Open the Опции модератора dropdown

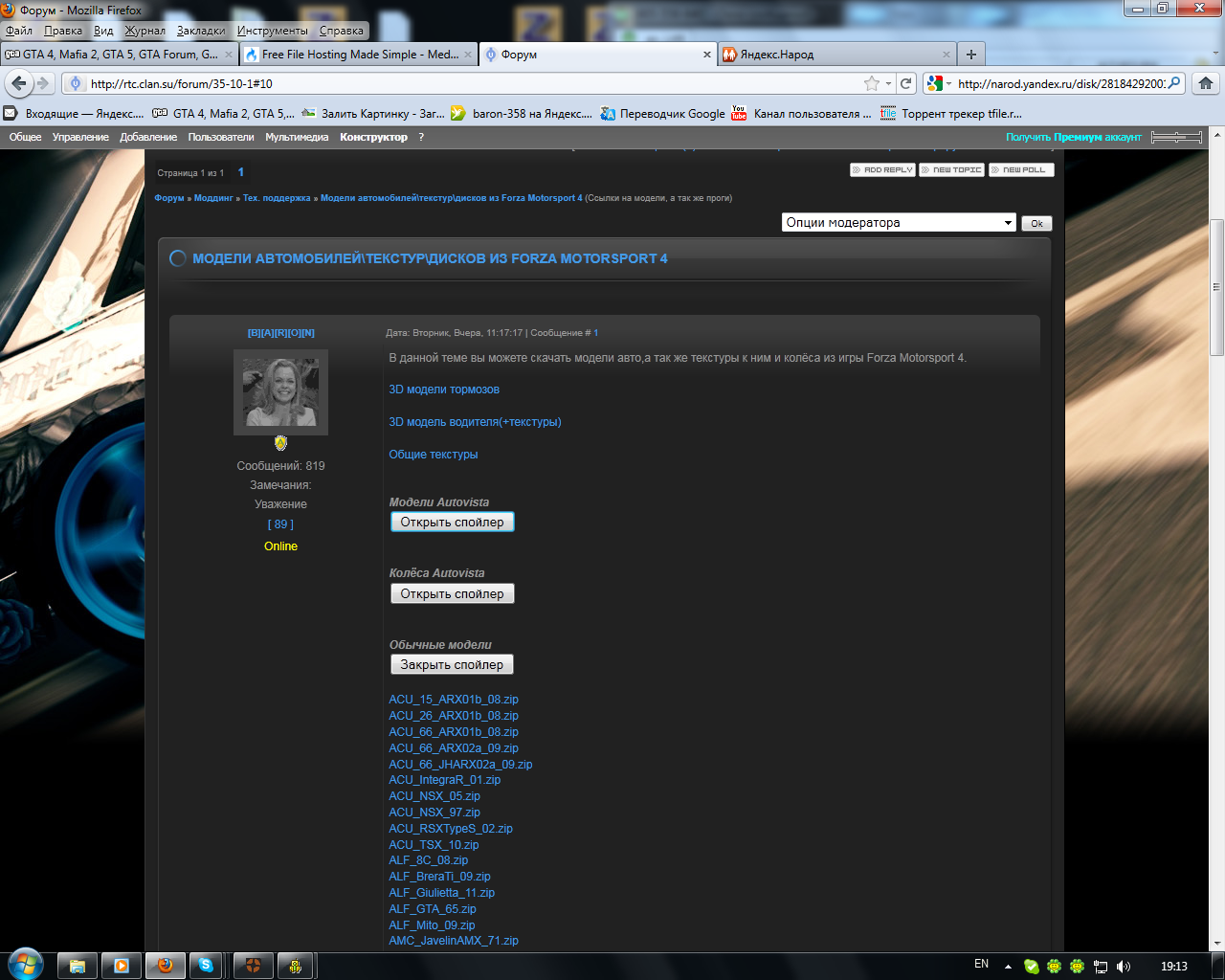tap(899, 222)
